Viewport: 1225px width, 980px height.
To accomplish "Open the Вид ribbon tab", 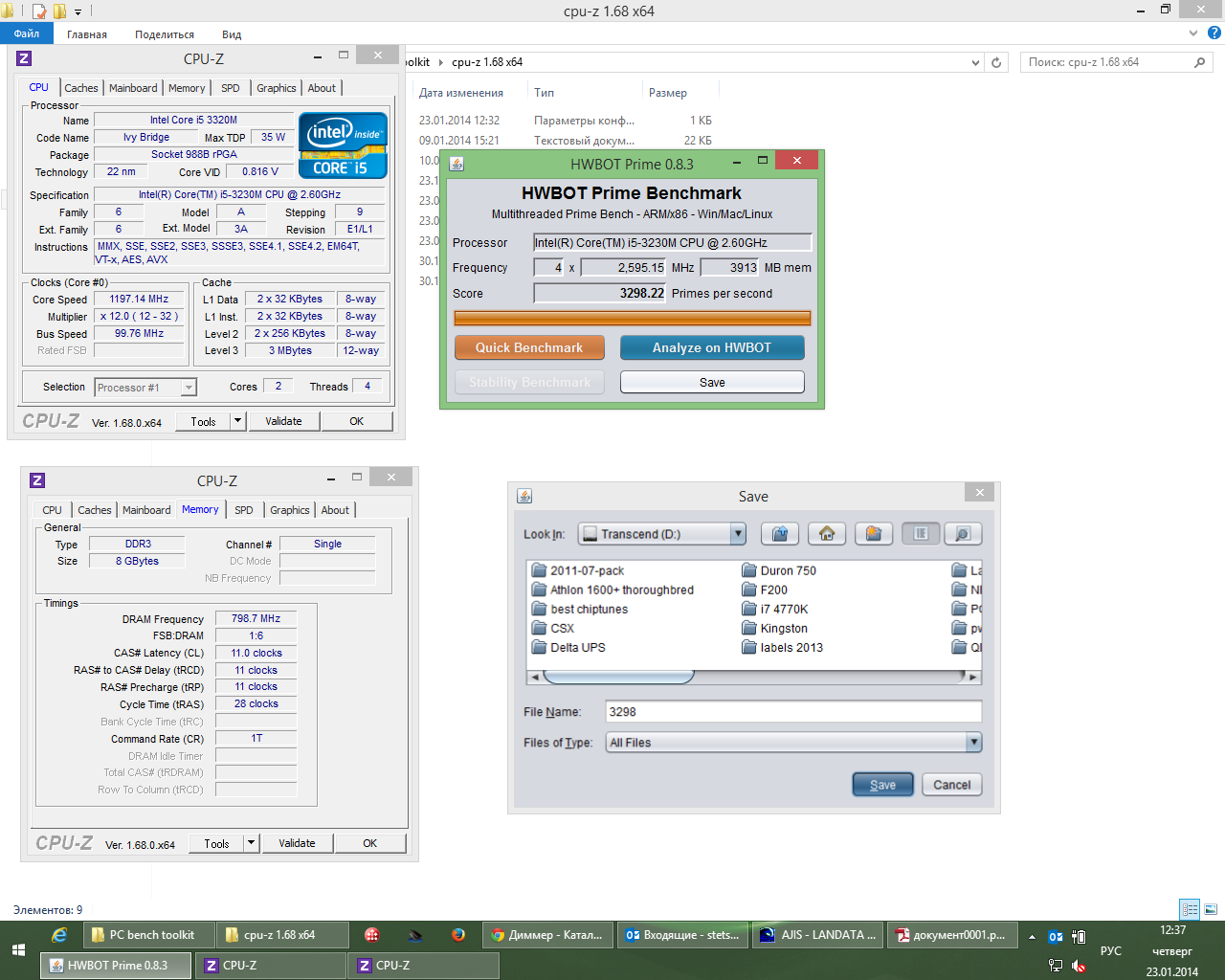I will [232, 34].
